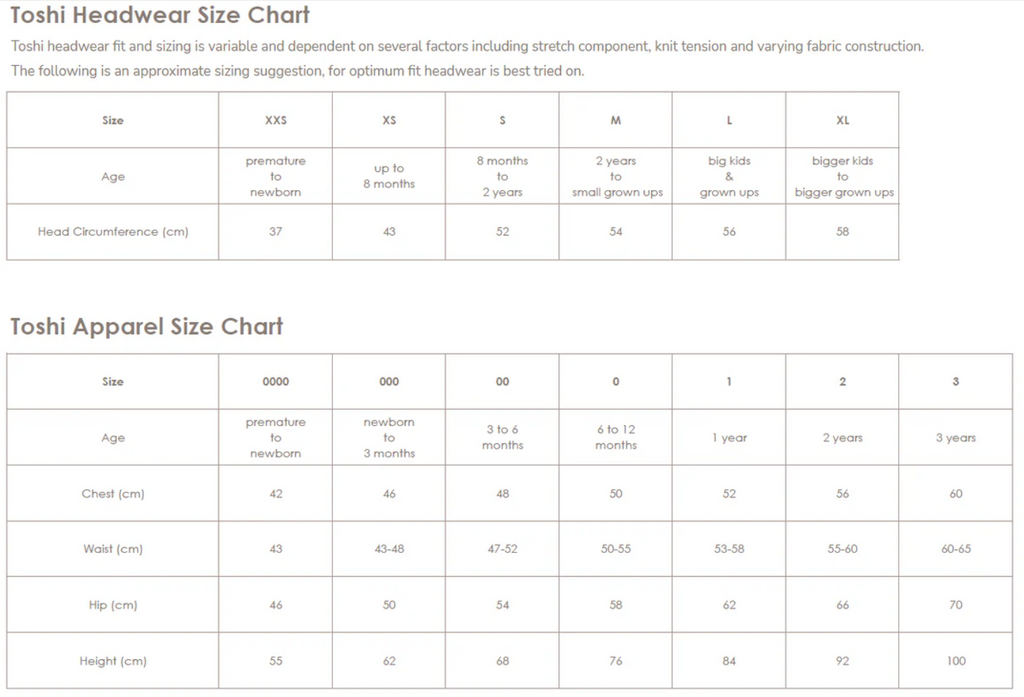
Task: Click the Toshi Headwear Size Chart heading
Action: [159, 15]
